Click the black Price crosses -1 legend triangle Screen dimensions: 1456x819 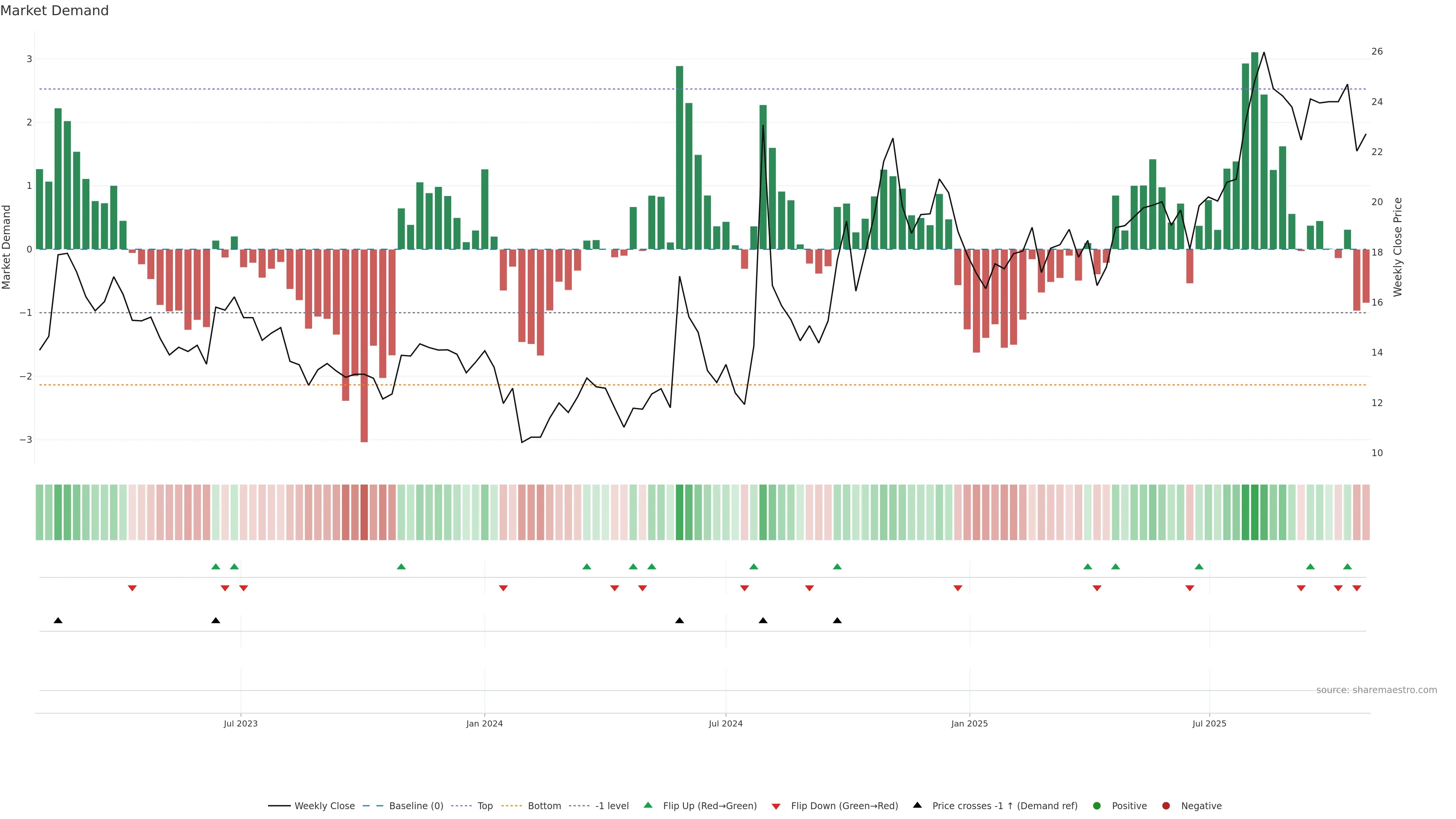(x=917, y=805)
